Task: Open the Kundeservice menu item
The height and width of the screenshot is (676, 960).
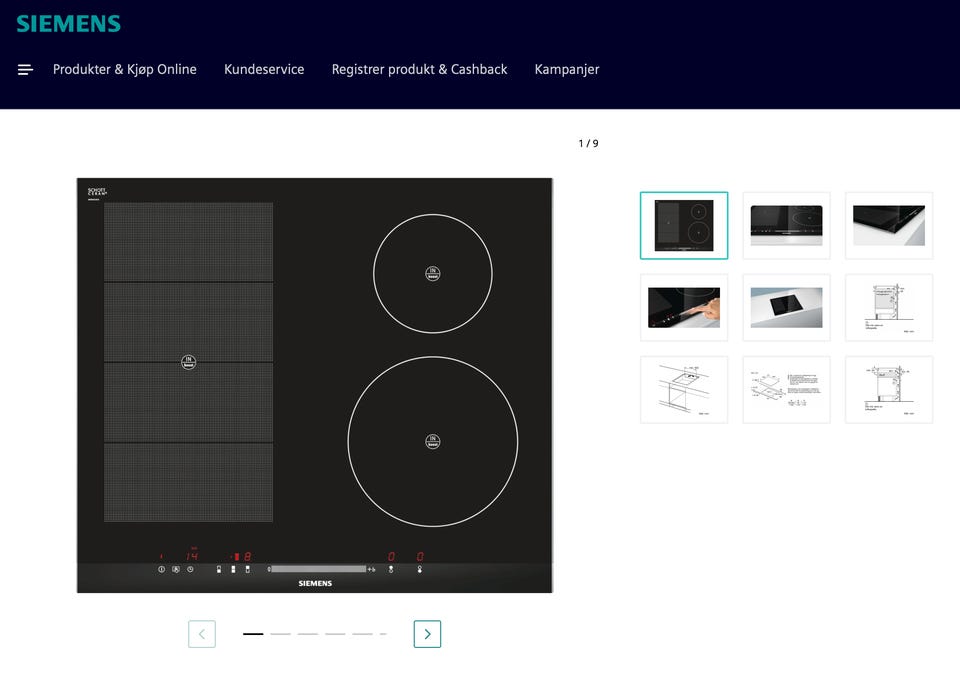Action: click(264, 70)
